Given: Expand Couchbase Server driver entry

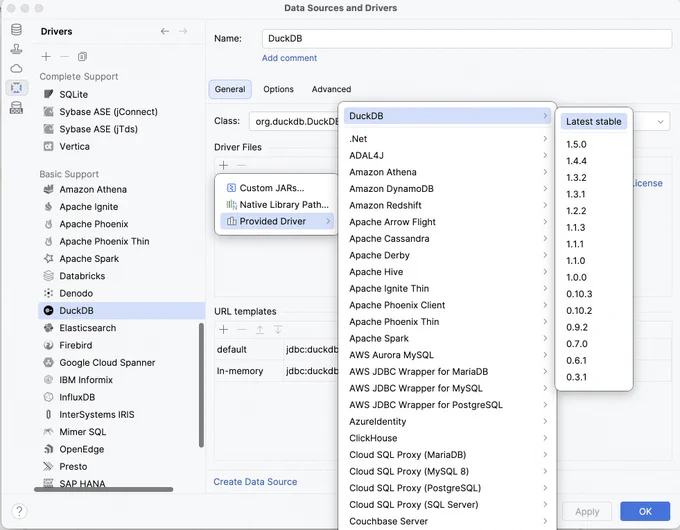Looking at the screenshot, I should 447,521.
